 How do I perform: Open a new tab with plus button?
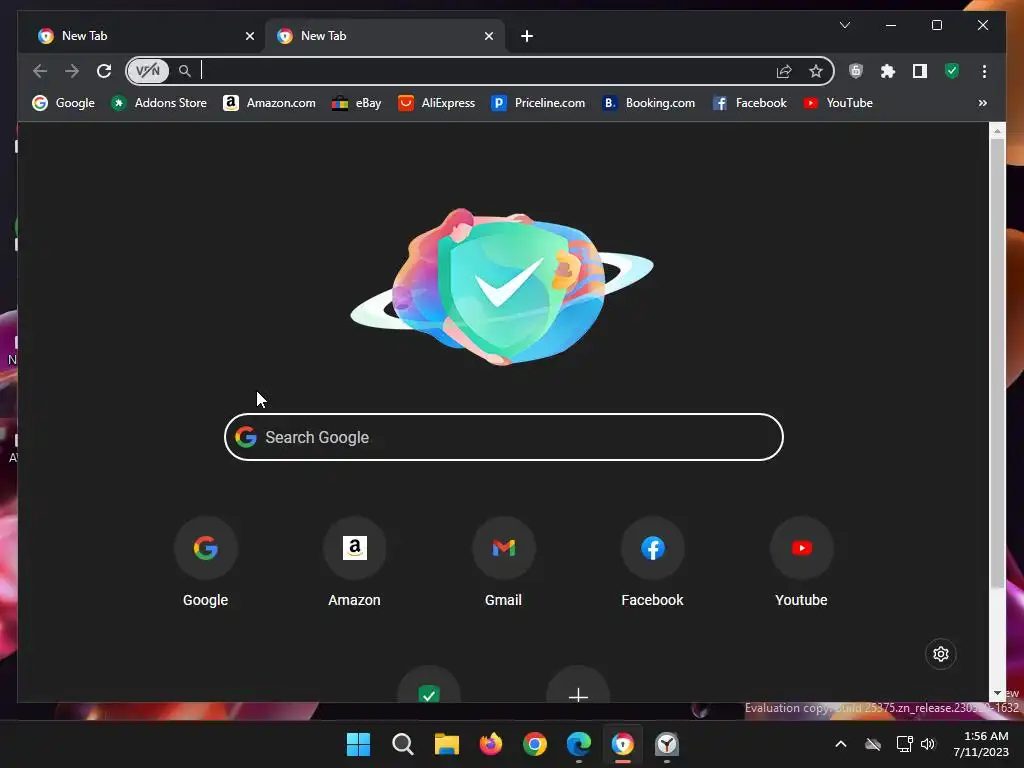click(527, 36)
